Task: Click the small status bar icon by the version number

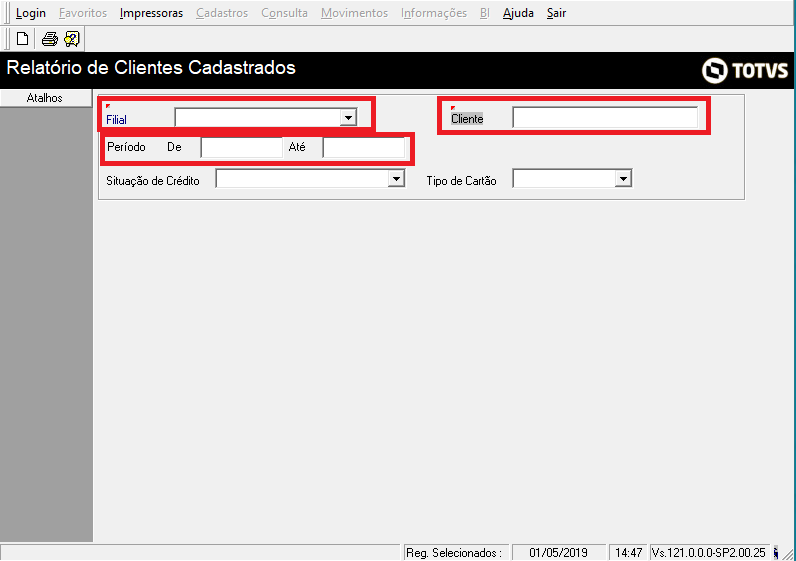Action: coord(776,552)
